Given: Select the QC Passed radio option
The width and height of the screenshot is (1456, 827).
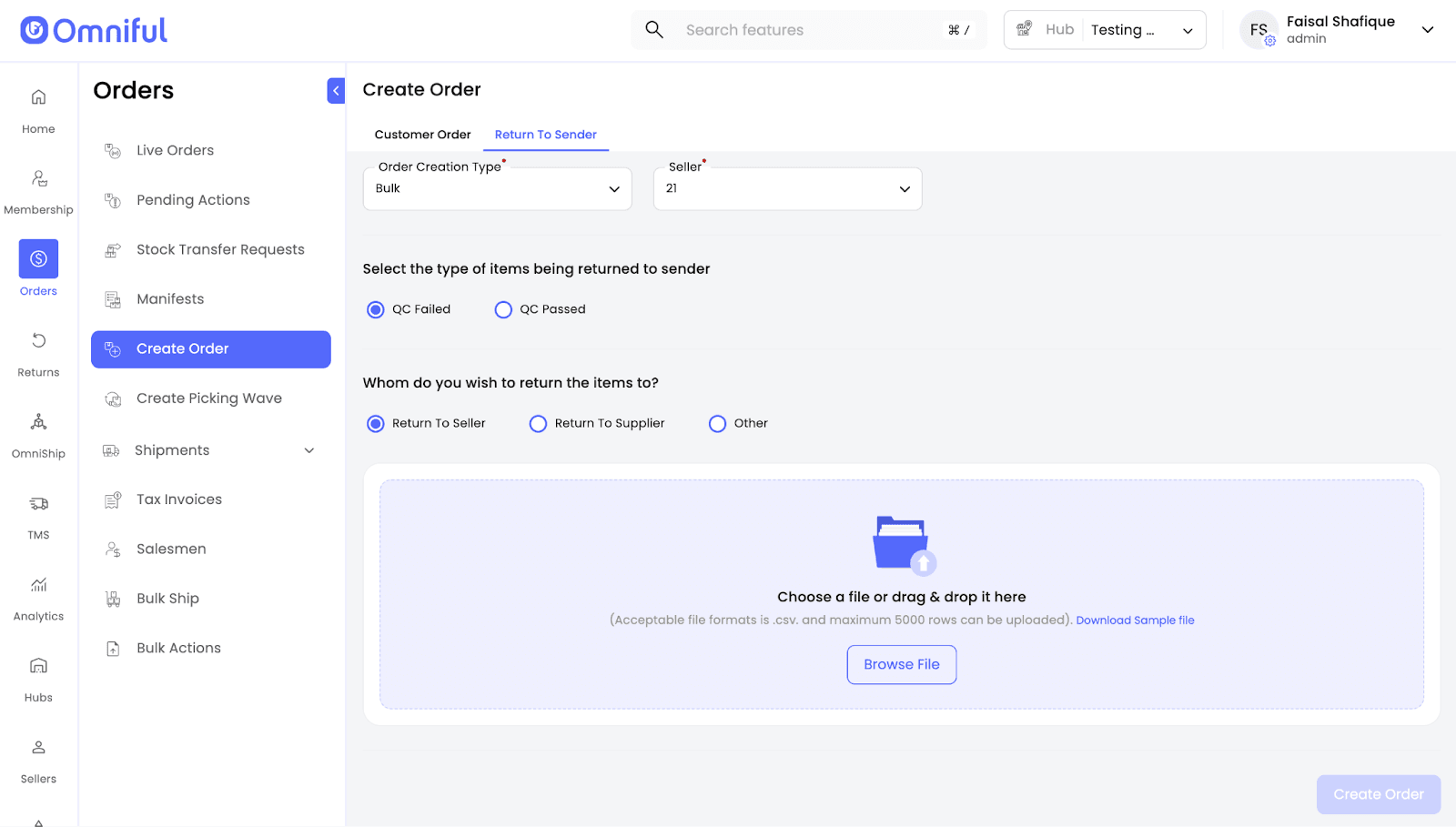Looking at the screenshot, I should pos(503,310).
